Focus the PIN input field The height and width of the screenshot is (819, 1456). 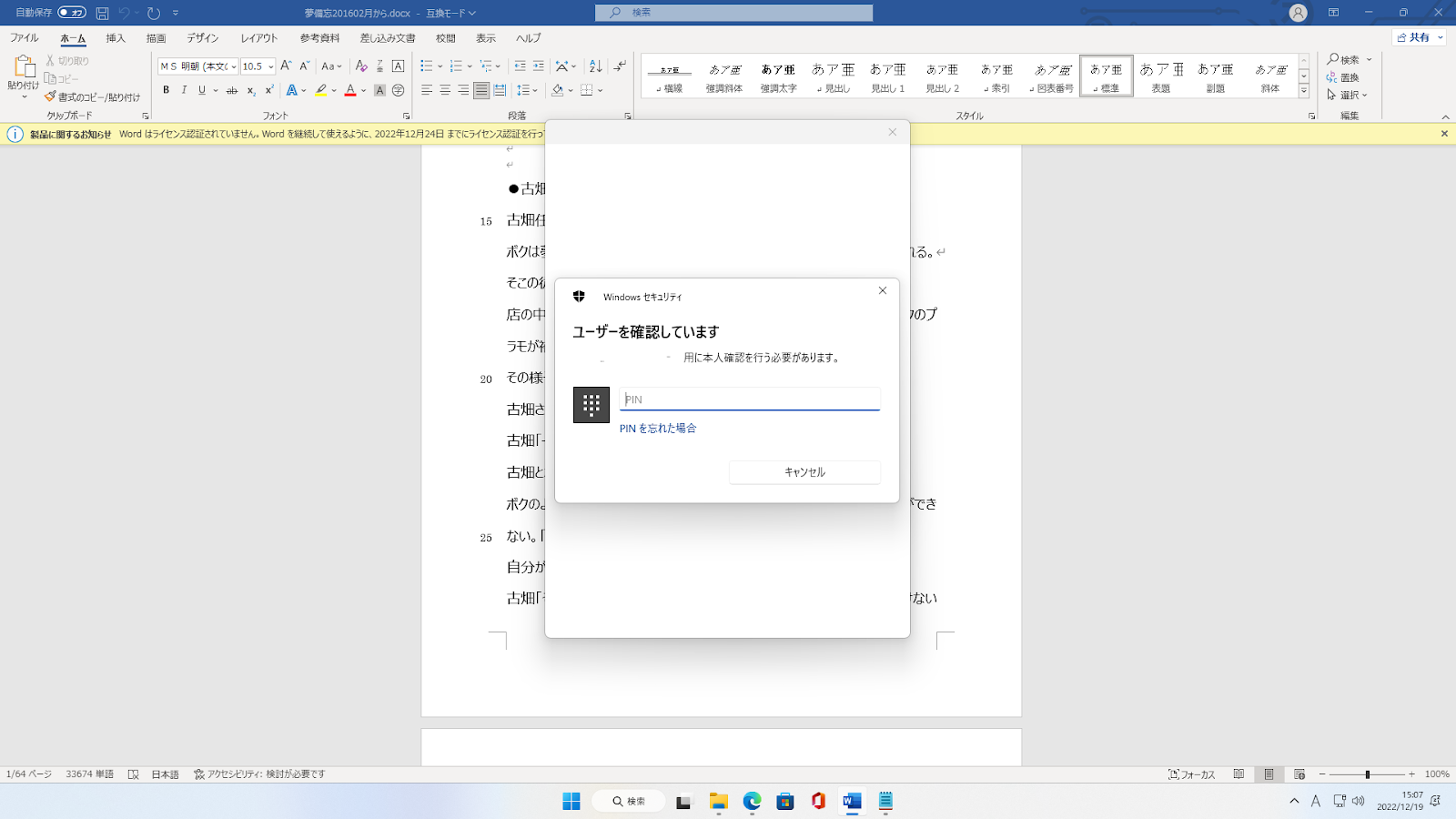pos(750,399)
